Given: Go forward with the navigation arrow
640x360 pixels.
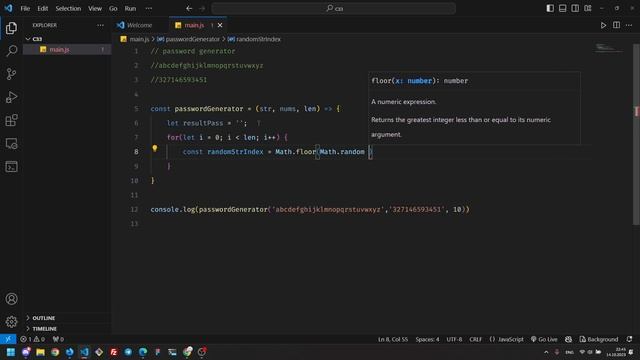Looking at the screenshot, I should [202, 8].
